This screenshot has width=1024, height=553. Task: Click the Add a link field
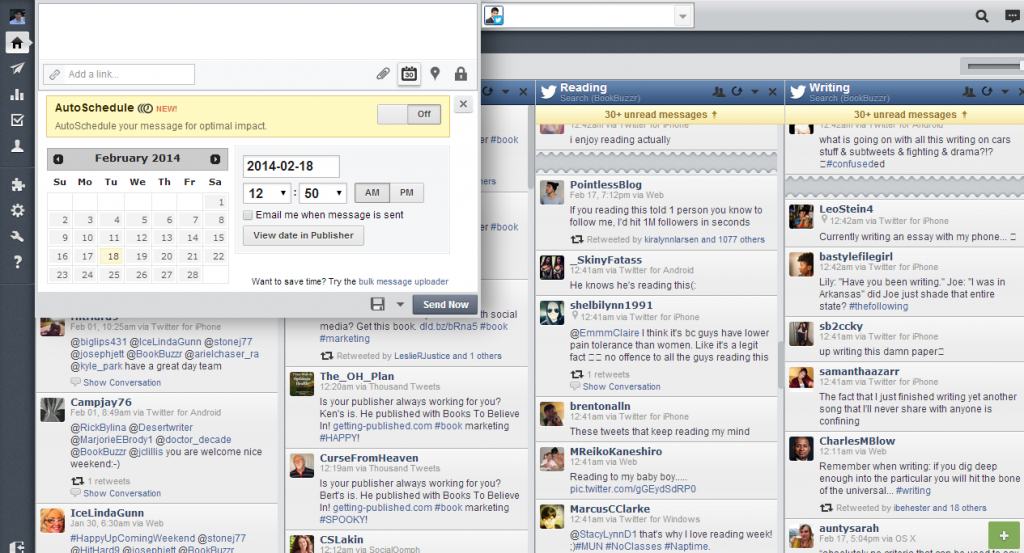[x=120, y=74]
